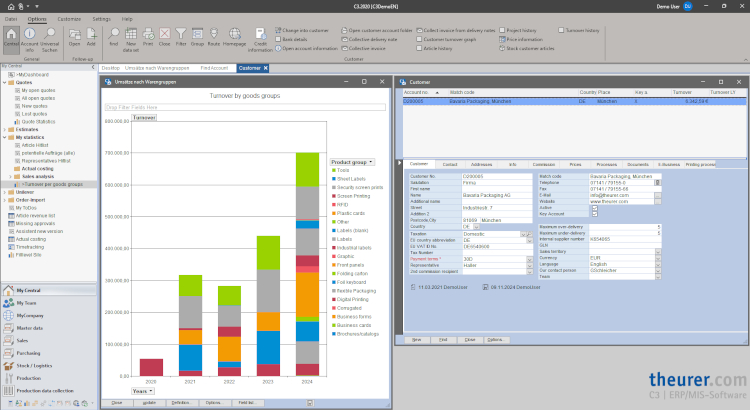Open the Production module in the sidebar
Image resolution: width=750 pixels, height=410 pixels.
29,378
